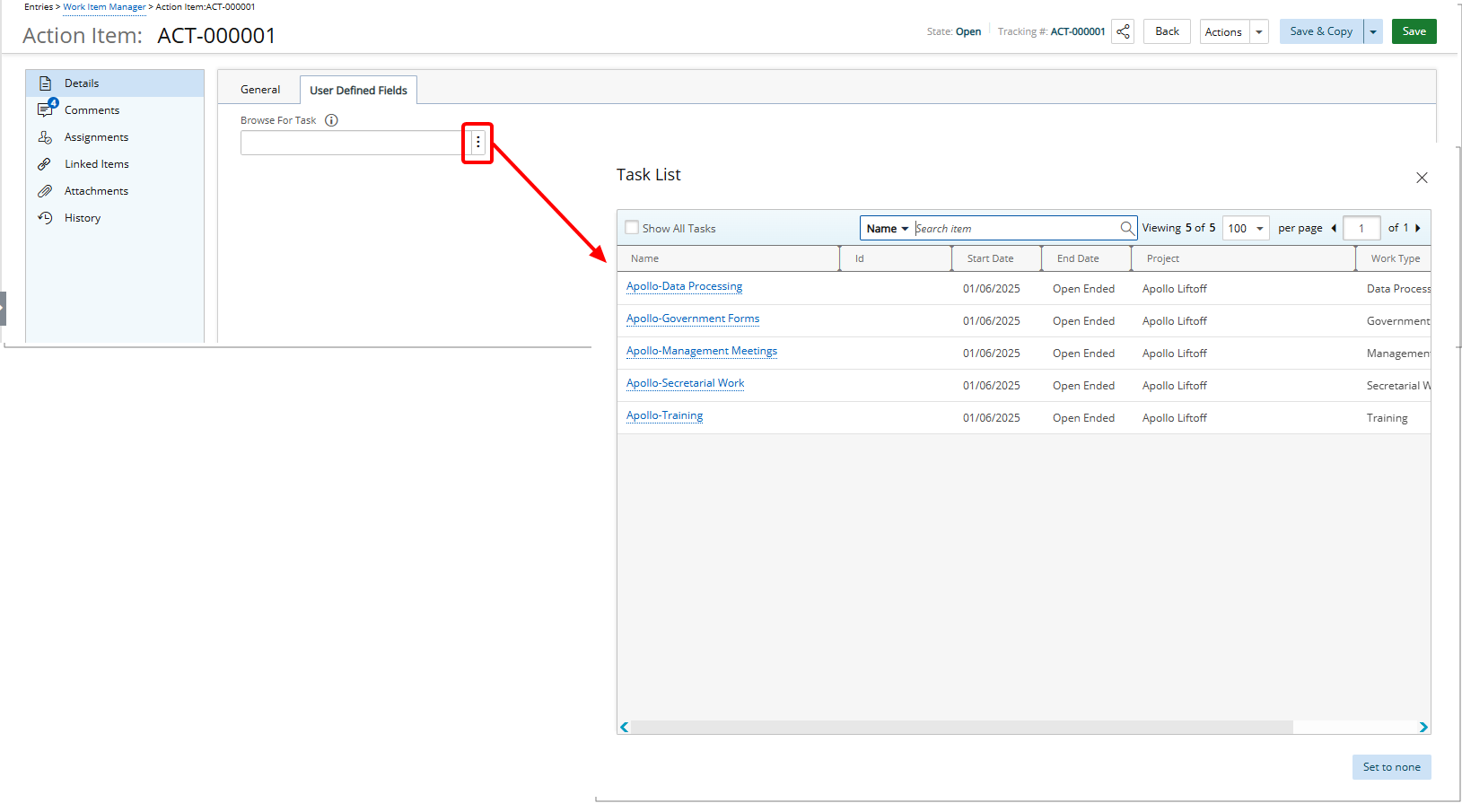Select the Apollo-Data Processing task link

(x=684, y=286)
